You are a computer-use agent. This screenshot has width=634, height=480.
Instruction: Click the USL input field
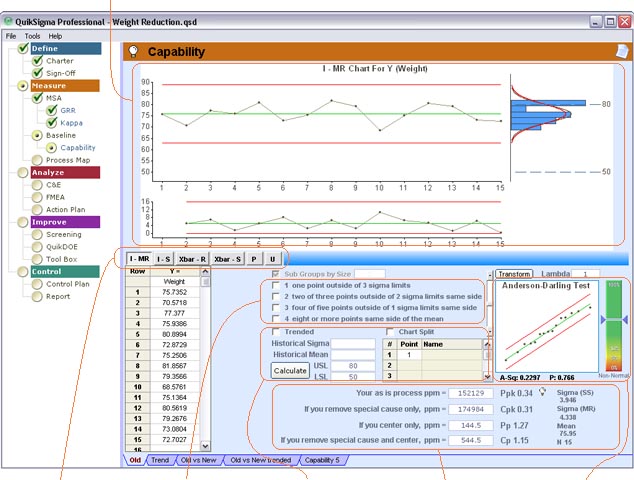point(353,366)
